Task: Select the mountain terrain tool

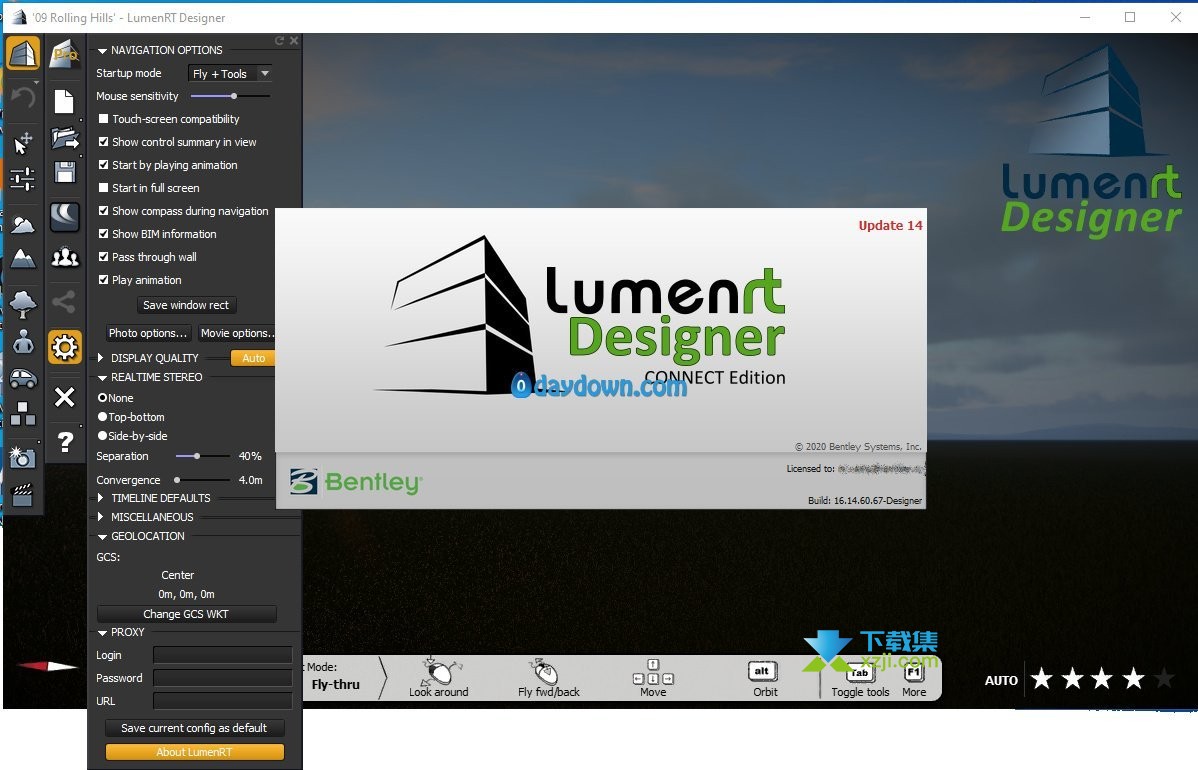Action: tap(23, 260)
